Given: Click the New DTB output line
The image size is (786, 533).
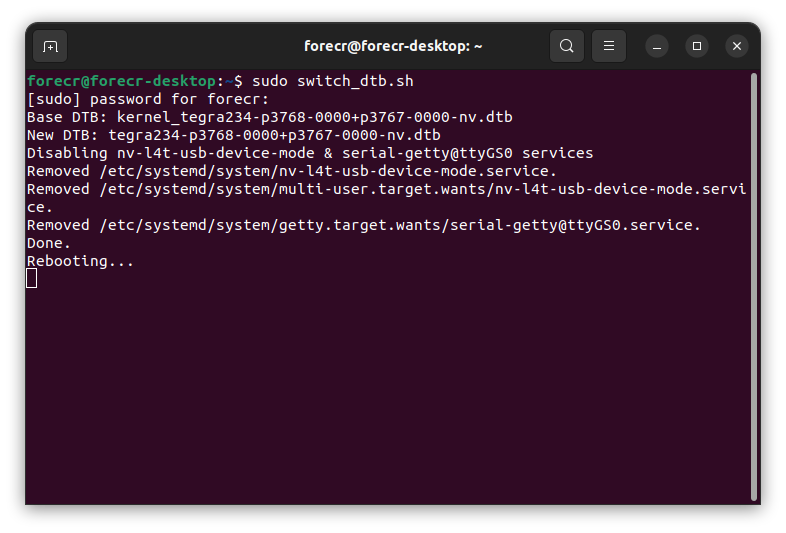Looking at the screenshot, I should click(234, 135).
